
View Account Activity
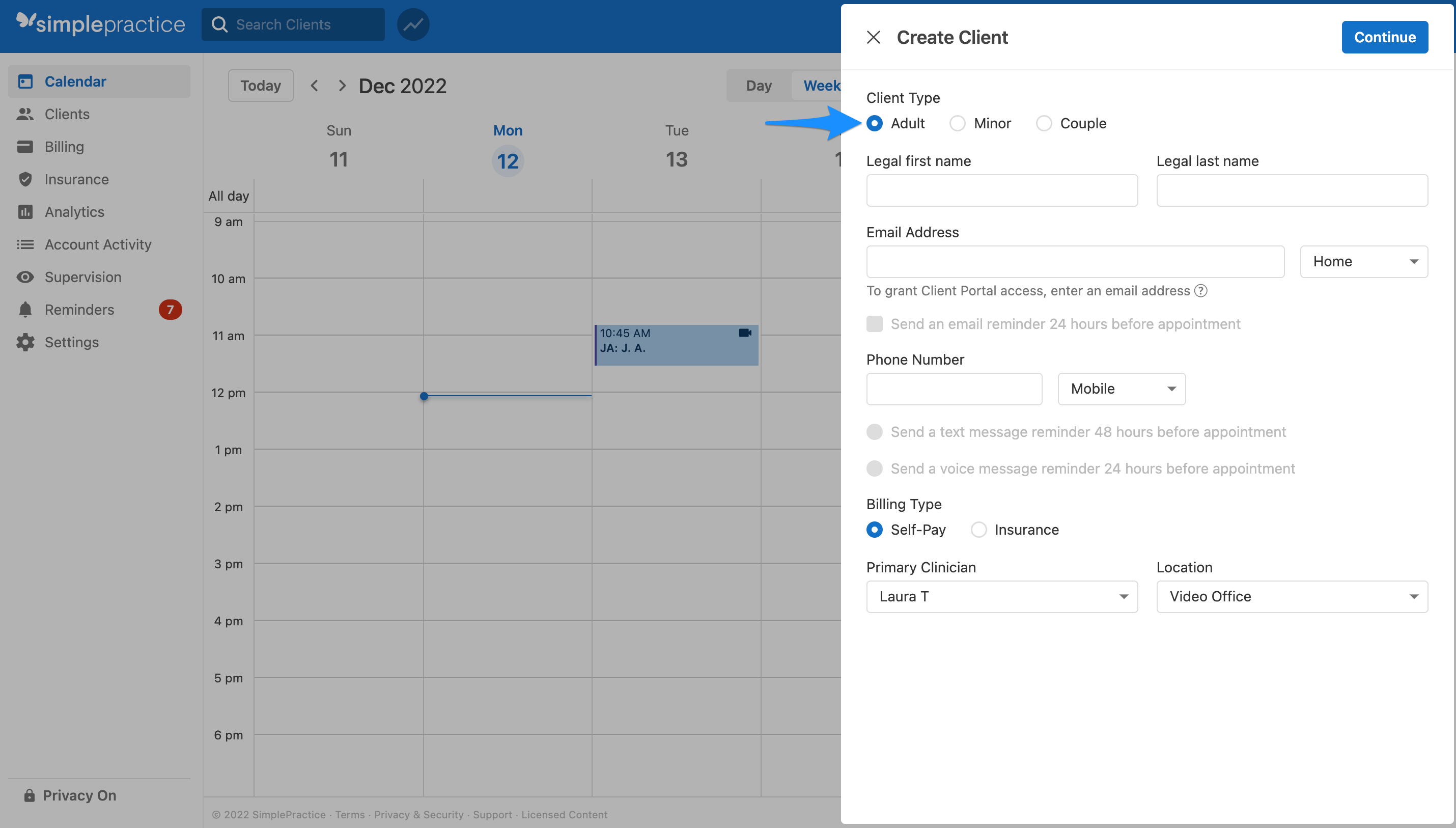98,244
